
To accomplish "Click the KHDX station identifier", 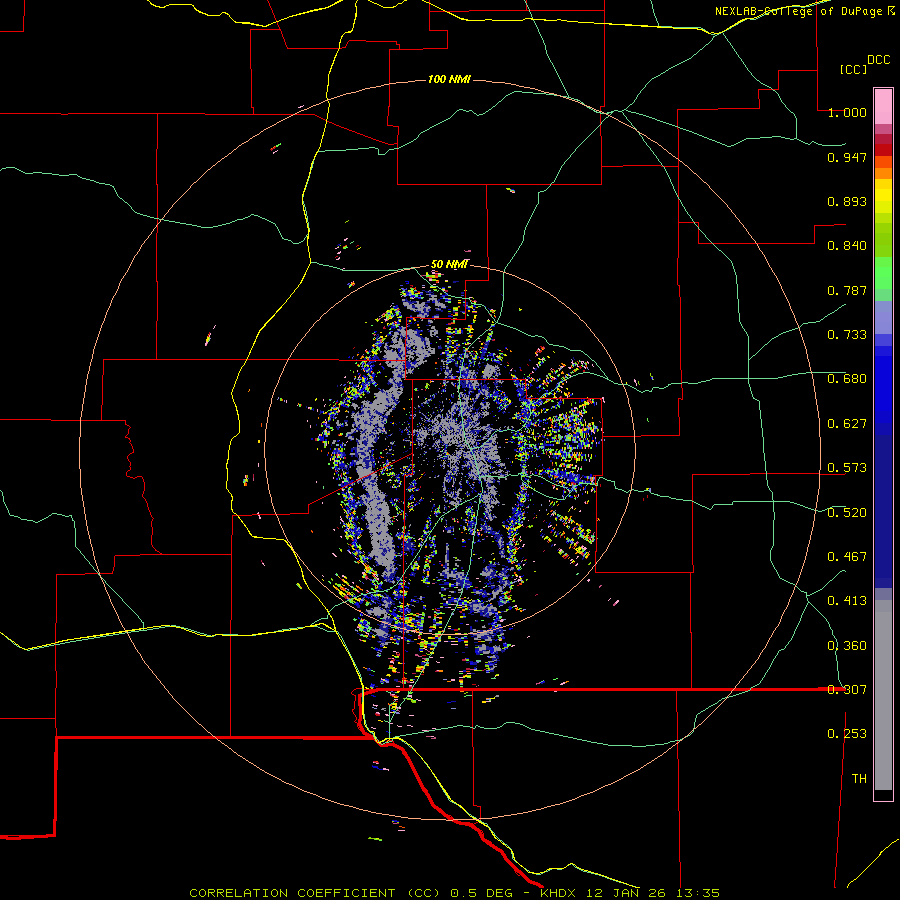I will 558,893.
